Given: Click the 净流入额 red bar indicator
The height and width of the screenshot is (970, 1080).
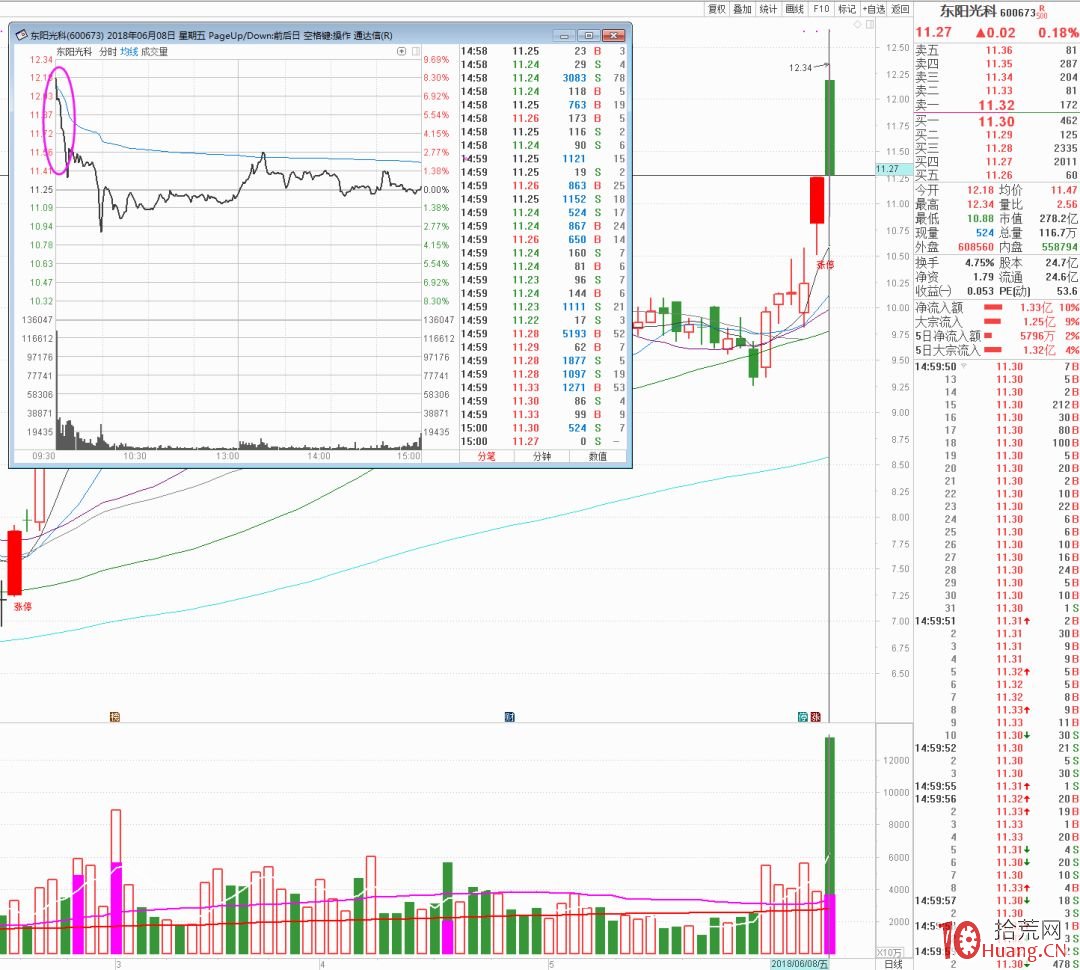Looking at the screenshot, I should (993, 307).
